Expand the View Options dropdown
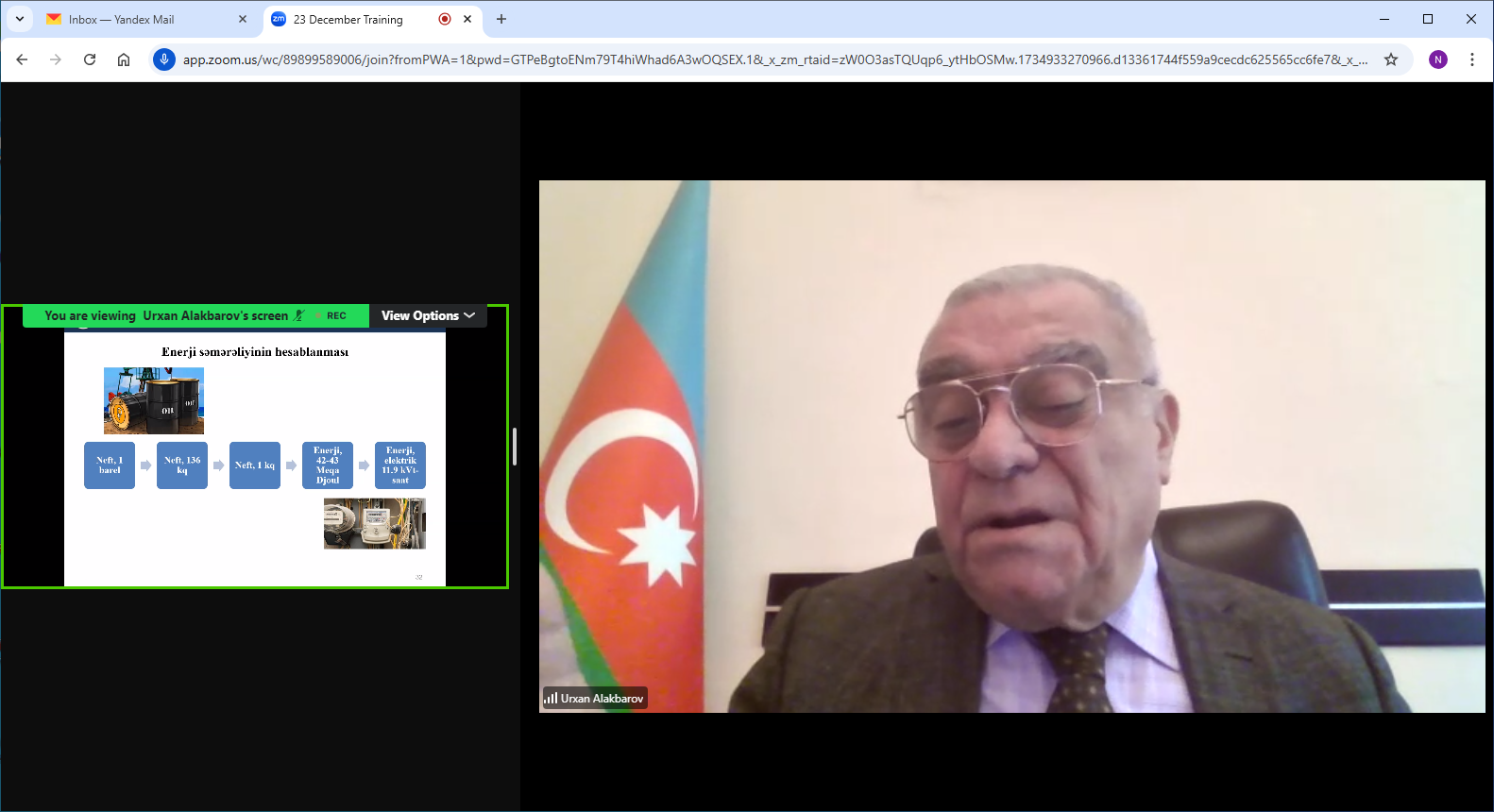The image size is (1494, 812). pos(428,316)
